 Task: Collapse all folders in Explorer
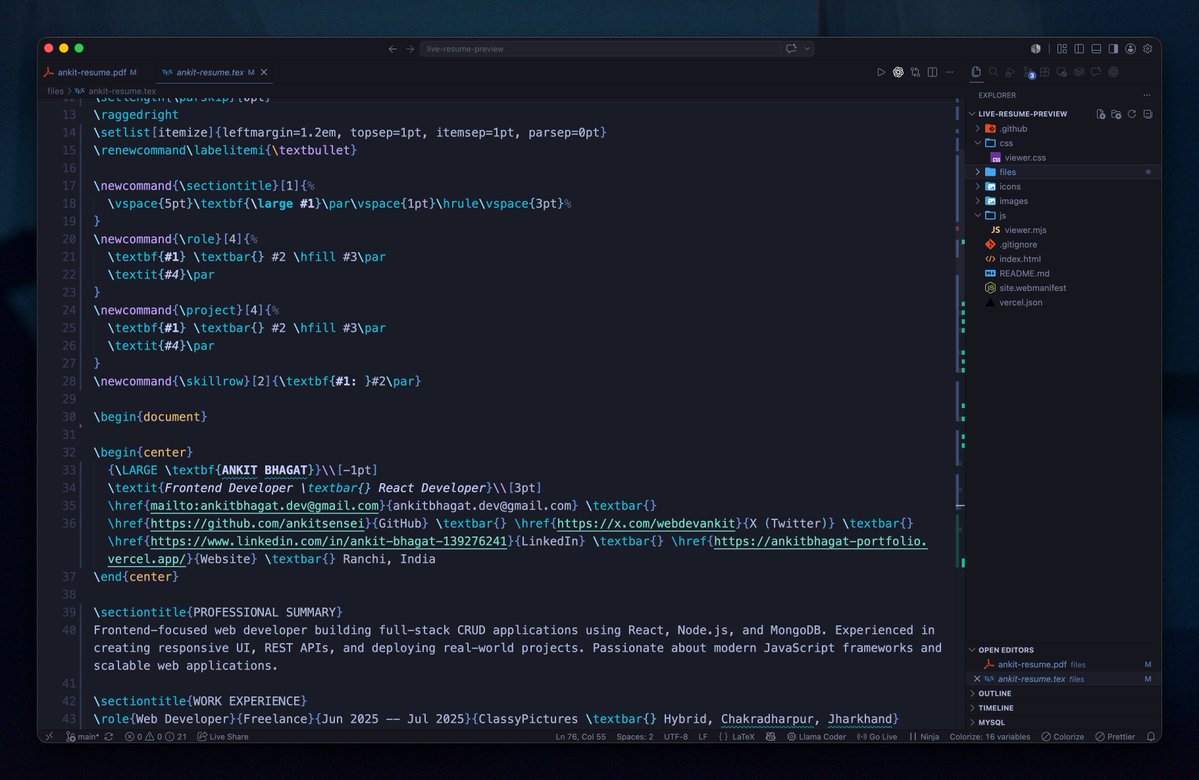1148,114
